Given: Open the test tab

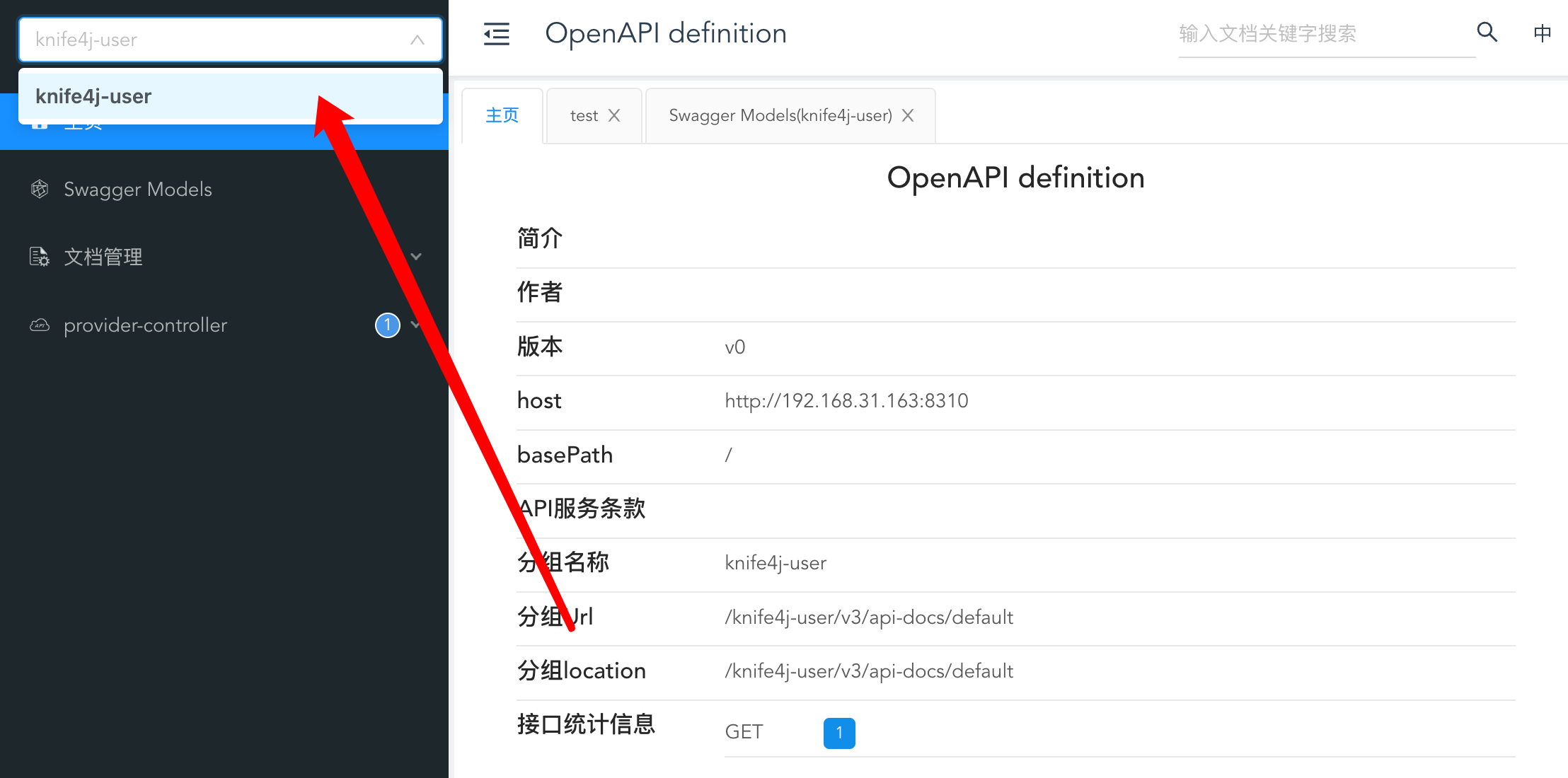Looking at the screenshot, I should (x=584, y=115).
